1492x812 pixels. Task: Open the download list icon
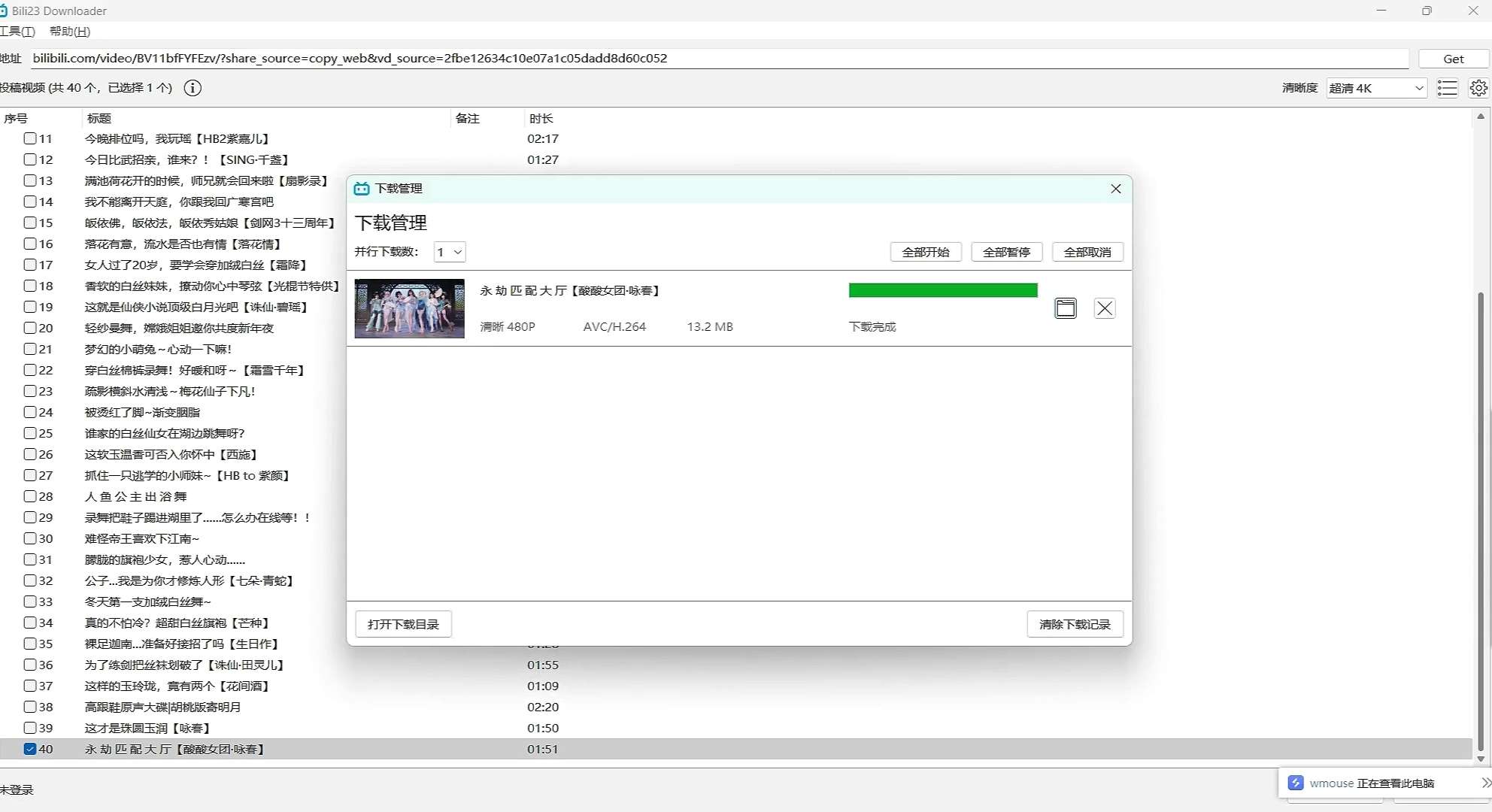point(1447,88)
